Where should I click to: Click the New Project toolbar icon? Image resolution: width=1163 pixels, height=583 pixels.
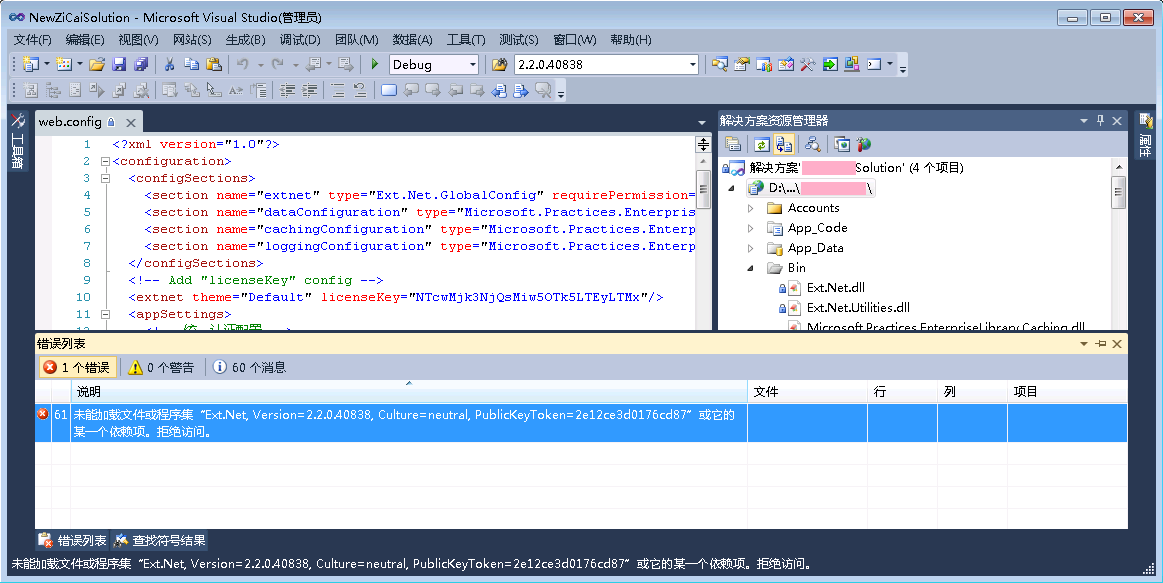click(x=30, y=65)
